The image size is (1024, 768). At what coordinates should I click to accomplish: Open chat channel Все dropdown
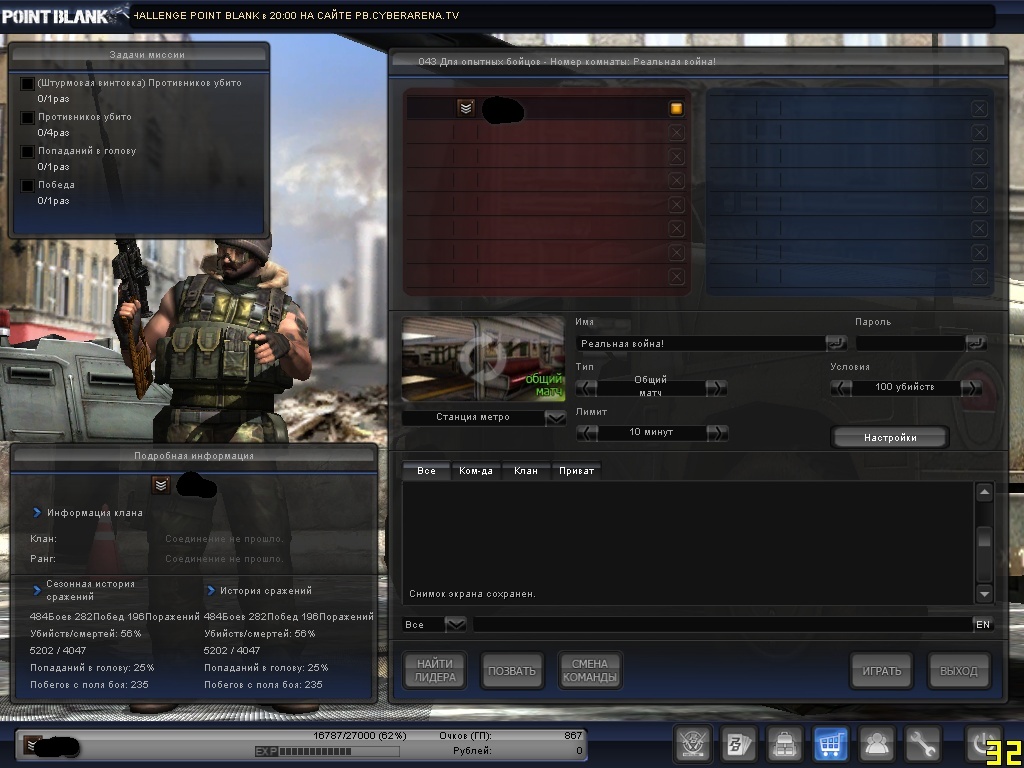pos(455,625)
